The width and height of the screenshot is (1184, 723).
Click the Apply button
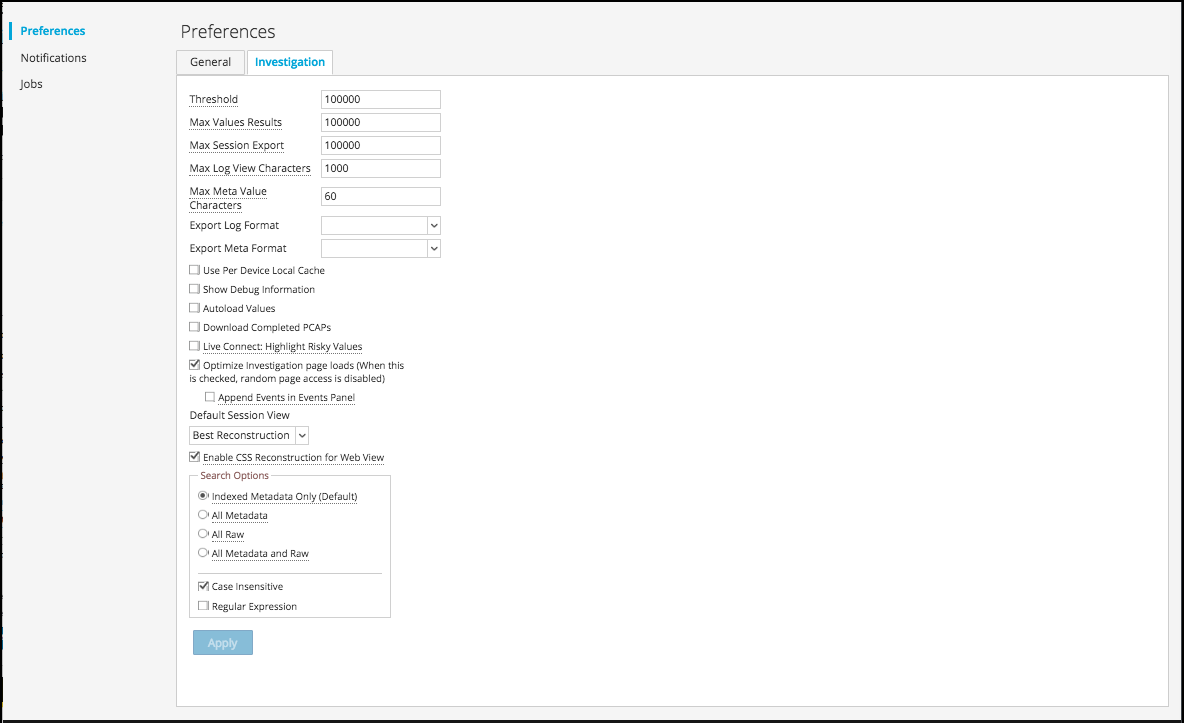pyautogui.click(x=222, y=643)
